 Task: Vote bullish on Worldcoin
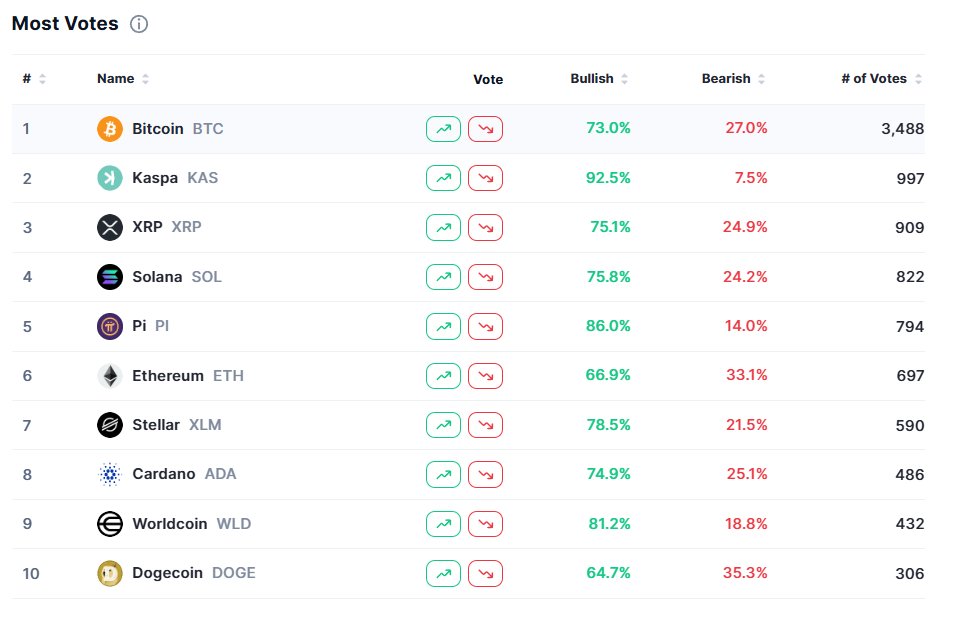click(x=443, y=524)
